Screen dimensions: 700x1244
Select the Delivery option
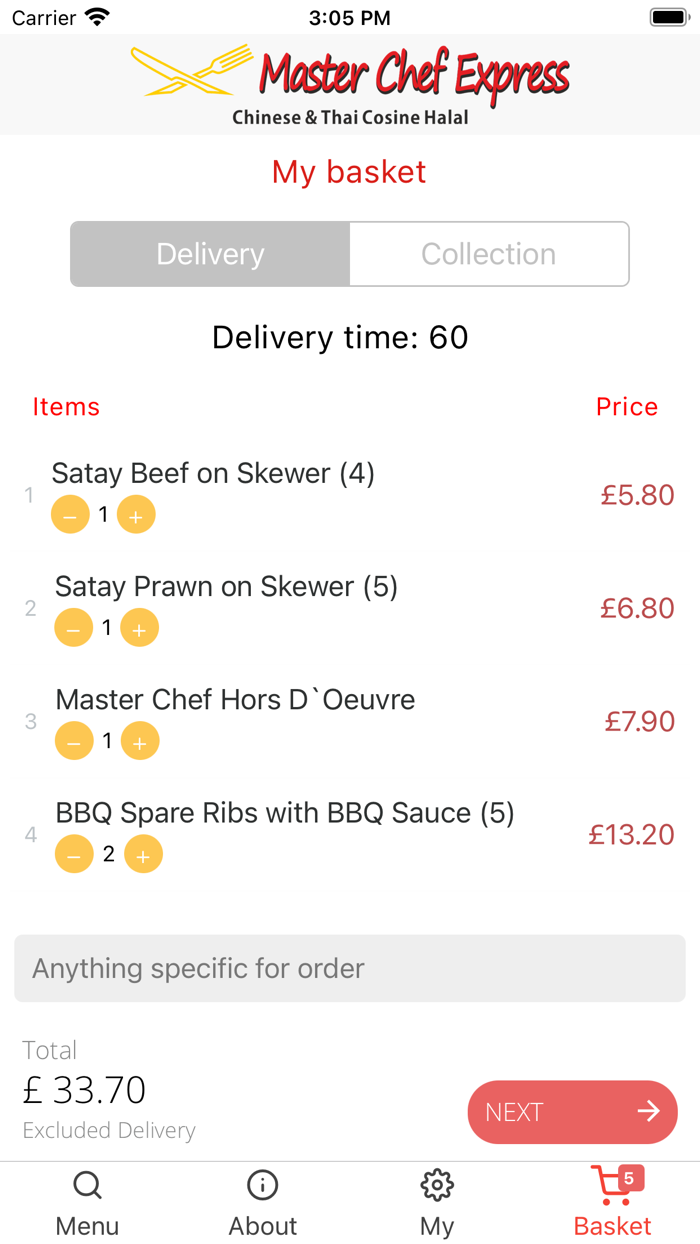click(209, 254)
